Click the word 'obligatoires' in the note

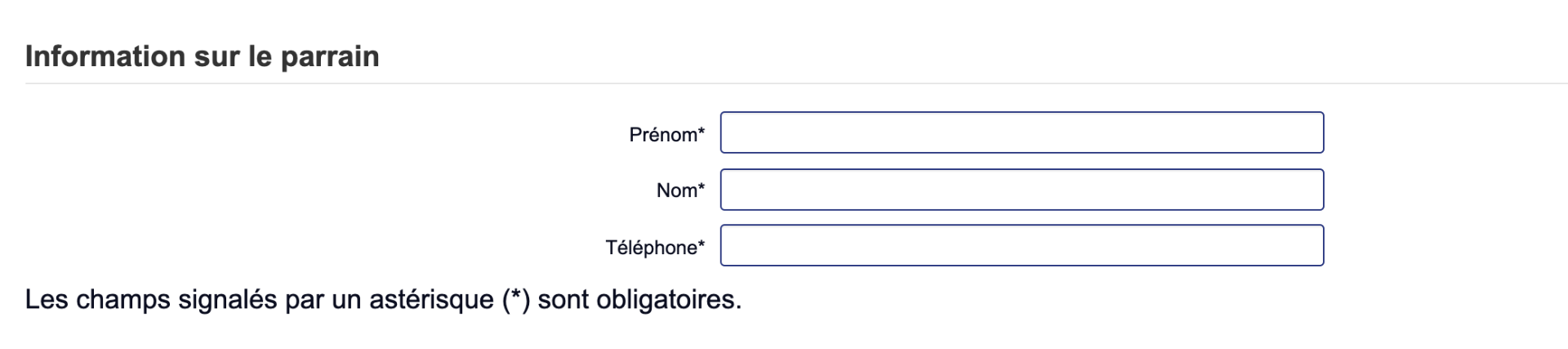click(666, 300)
